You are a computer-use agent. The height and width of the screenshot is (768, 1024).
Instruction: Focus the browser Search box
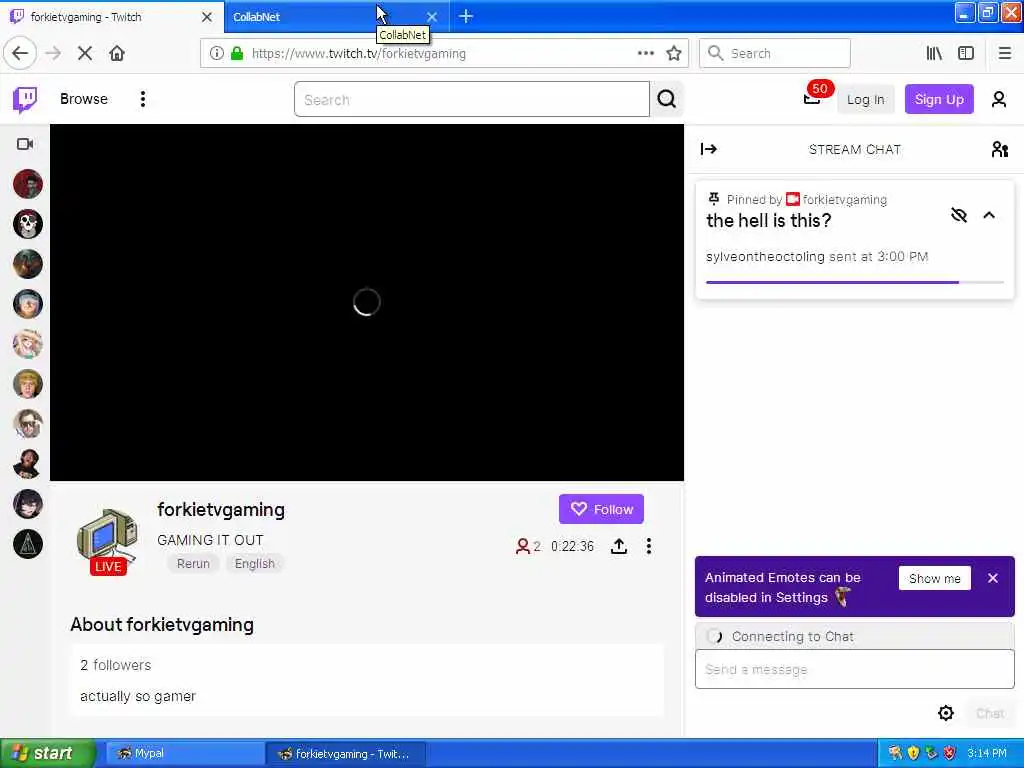pyautogui.click(x=775, y=54)
